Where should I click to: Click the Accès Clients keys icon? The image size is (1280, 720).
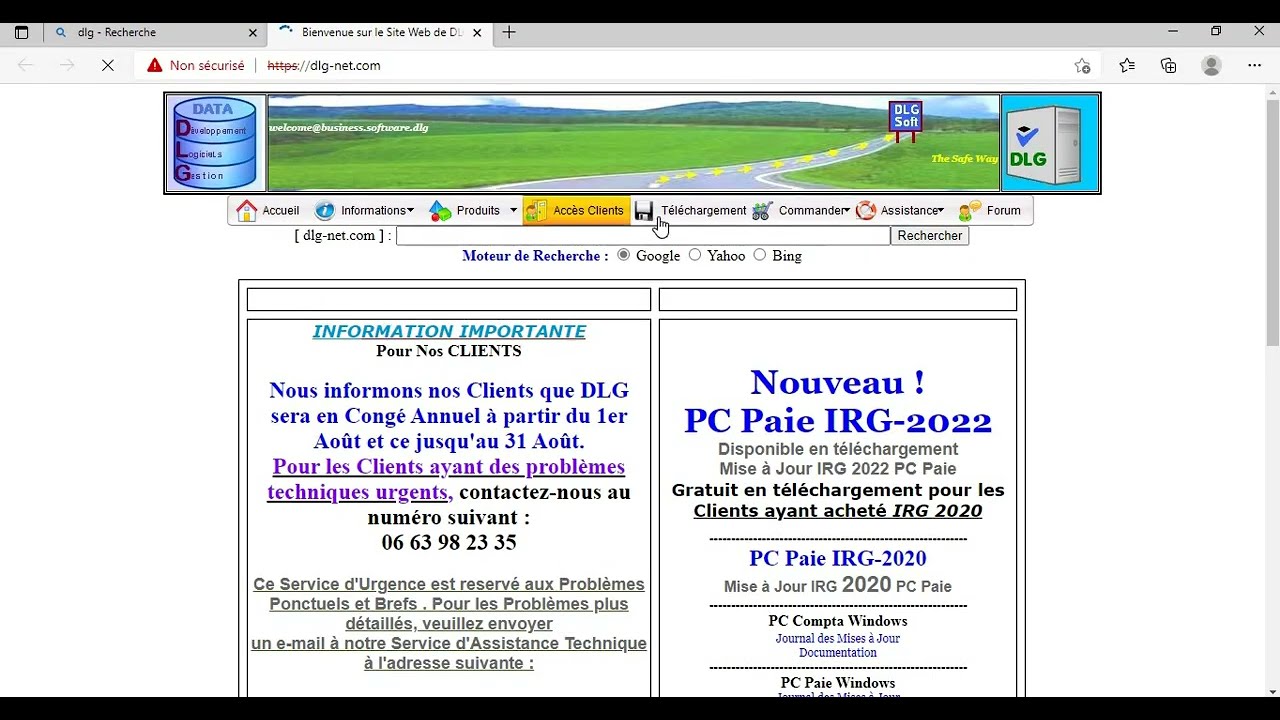coord(536,210)
